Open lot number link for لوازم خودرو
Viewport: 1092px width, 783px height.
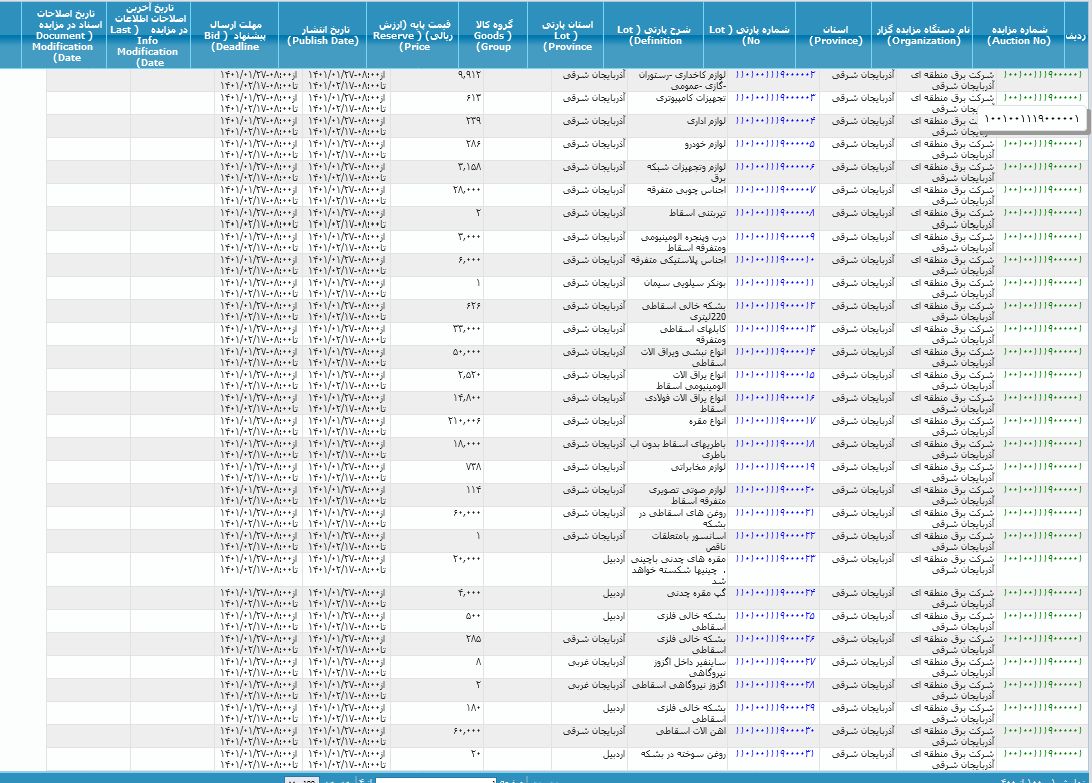775,144
